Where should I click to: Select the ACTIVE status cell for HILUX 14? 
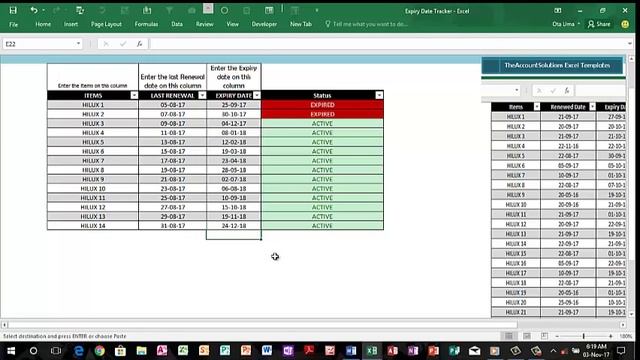tap(322, 226)
